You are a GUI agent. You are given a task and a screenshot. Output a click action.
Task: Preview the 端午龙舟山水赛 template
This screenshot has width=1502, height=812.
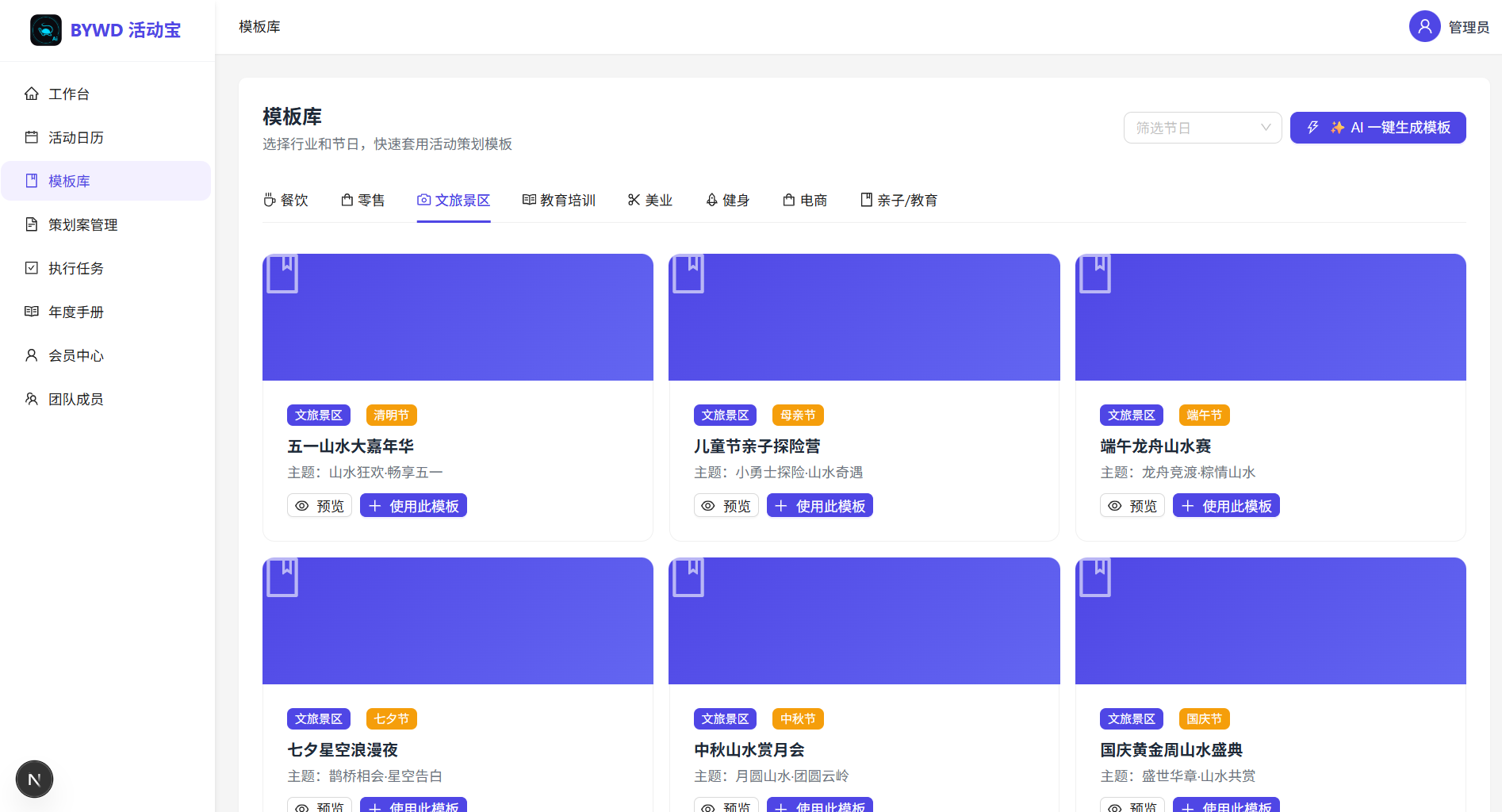[1132, 505]
